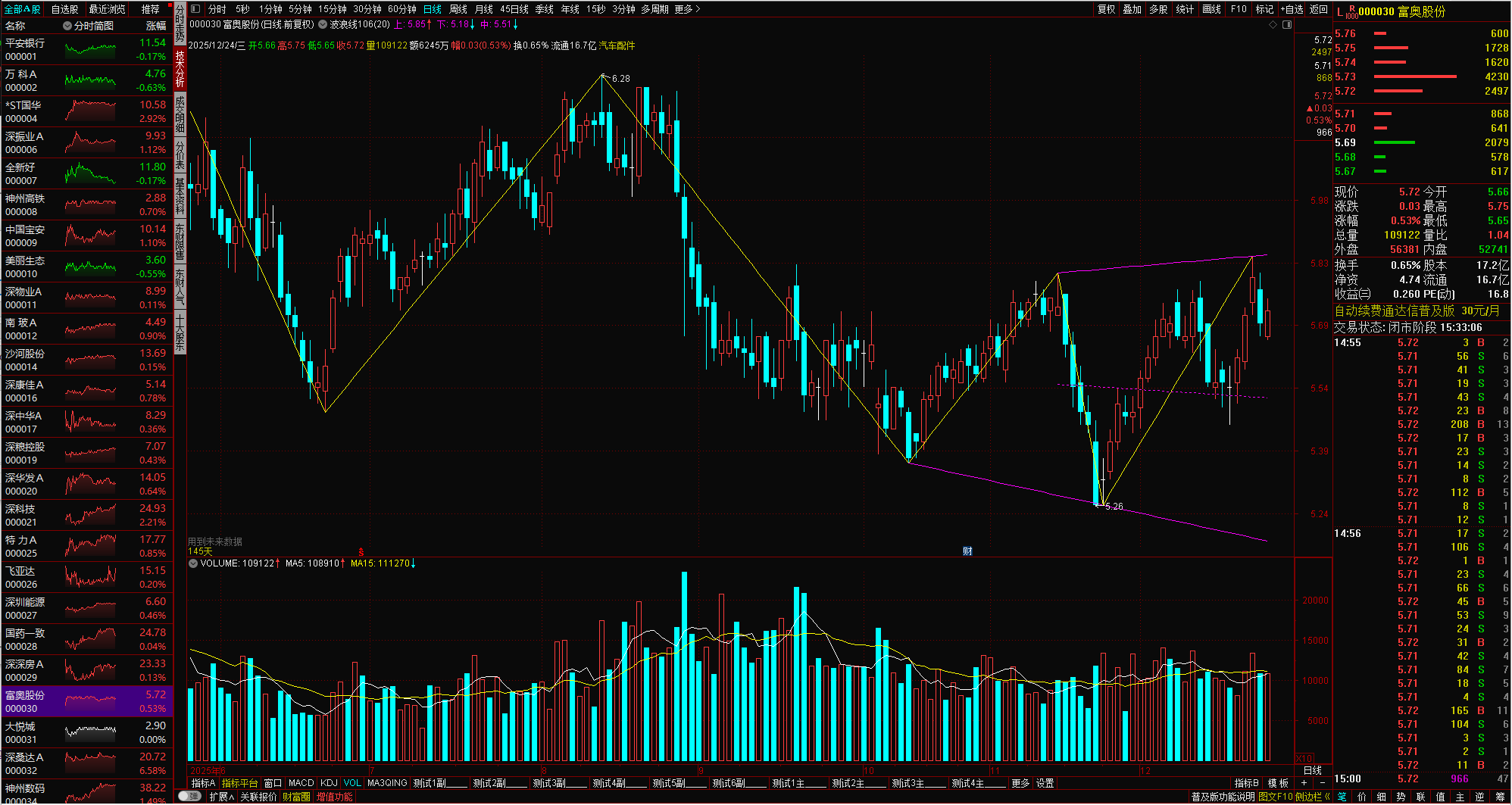Viewport: 1512px width, 805px height.
Task: Click the panel toggle icon beside the diamond
Action: coord(1287,24)
